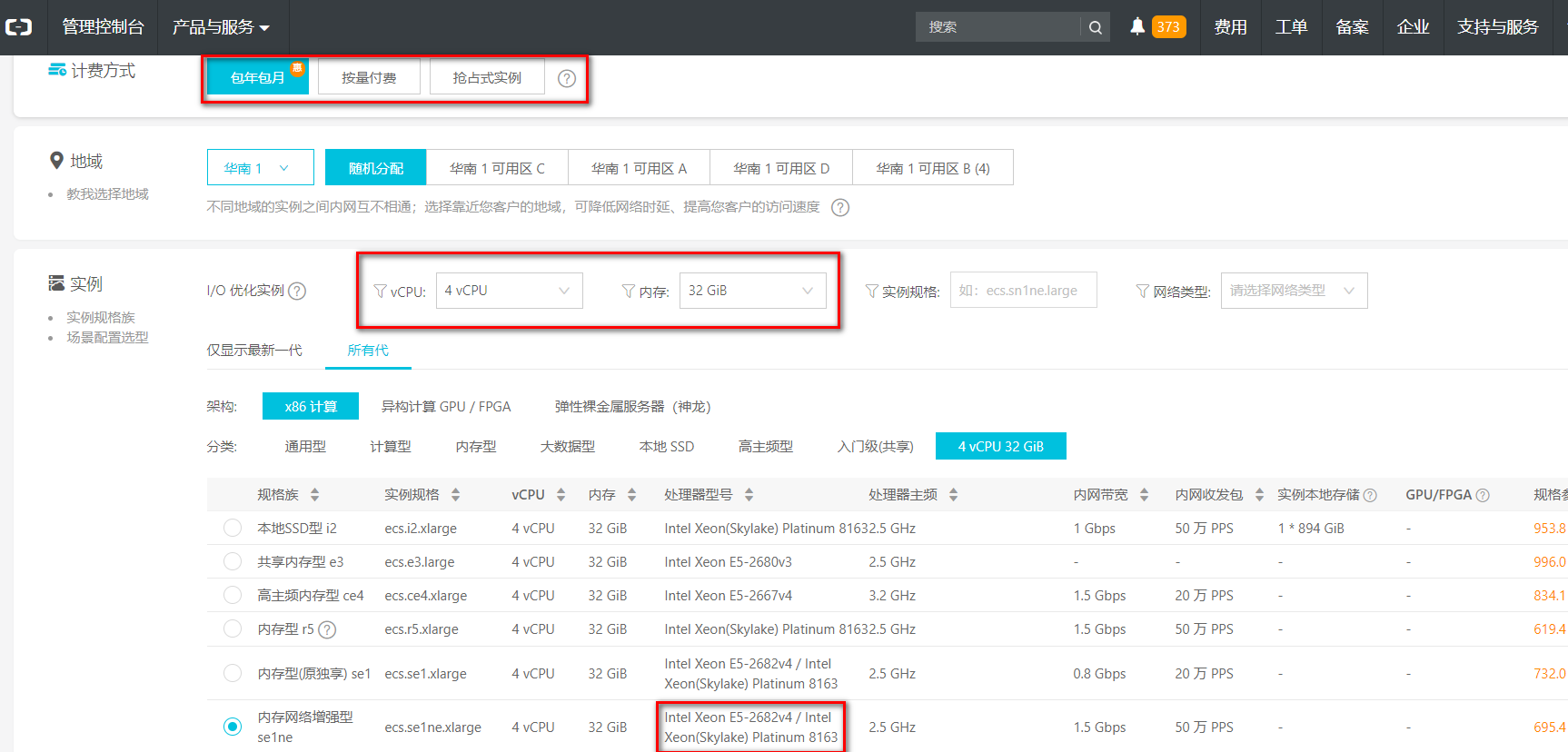Click help icon in GPU/FPGA header
The width and height of the screenshot is (1568, 752).
[1483, 495]
